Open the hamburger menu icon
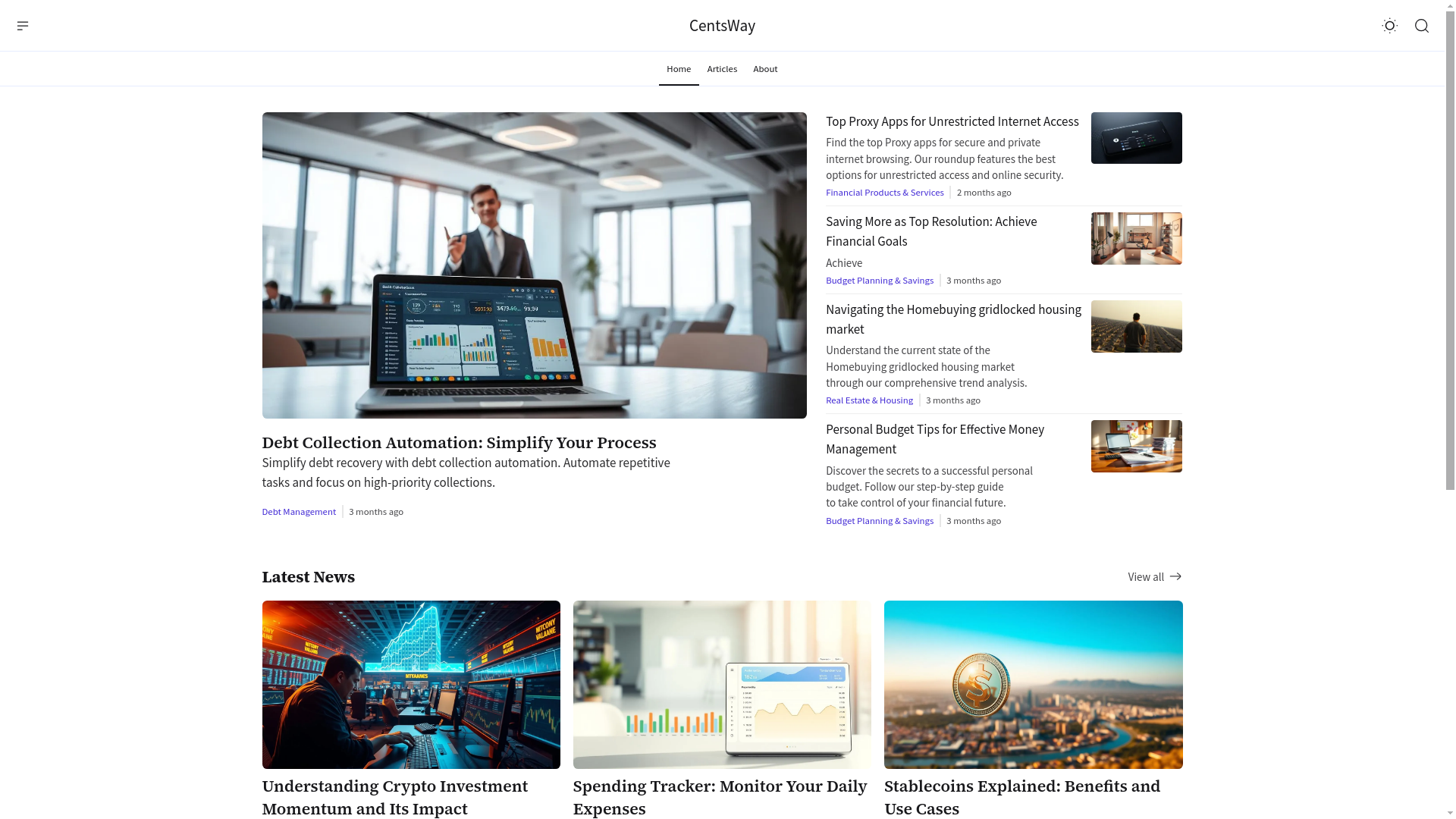 click(x=23, y=26)
